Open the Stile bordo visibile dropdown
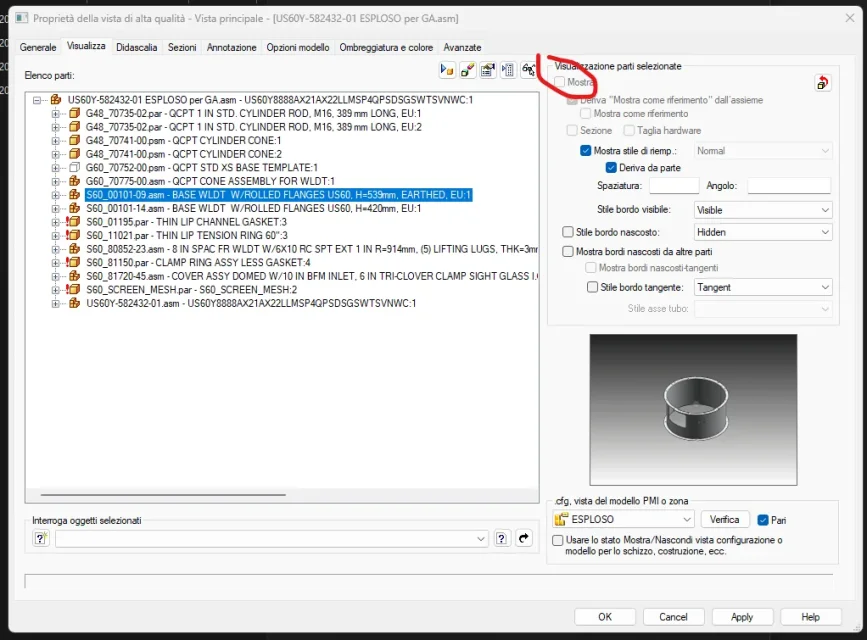Viewport: 867px width, 640px height. pos(763,210)
